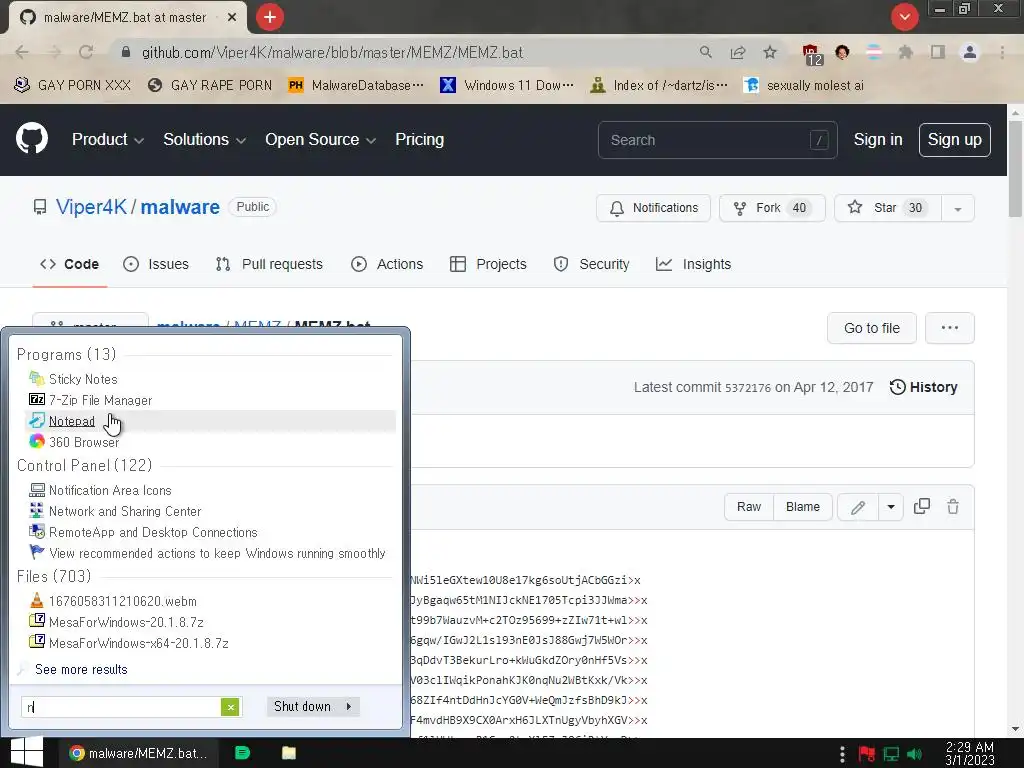This screenshot has width=1024, height=768.
Task: Expand the Product menu
Action: tap(107, 139)
